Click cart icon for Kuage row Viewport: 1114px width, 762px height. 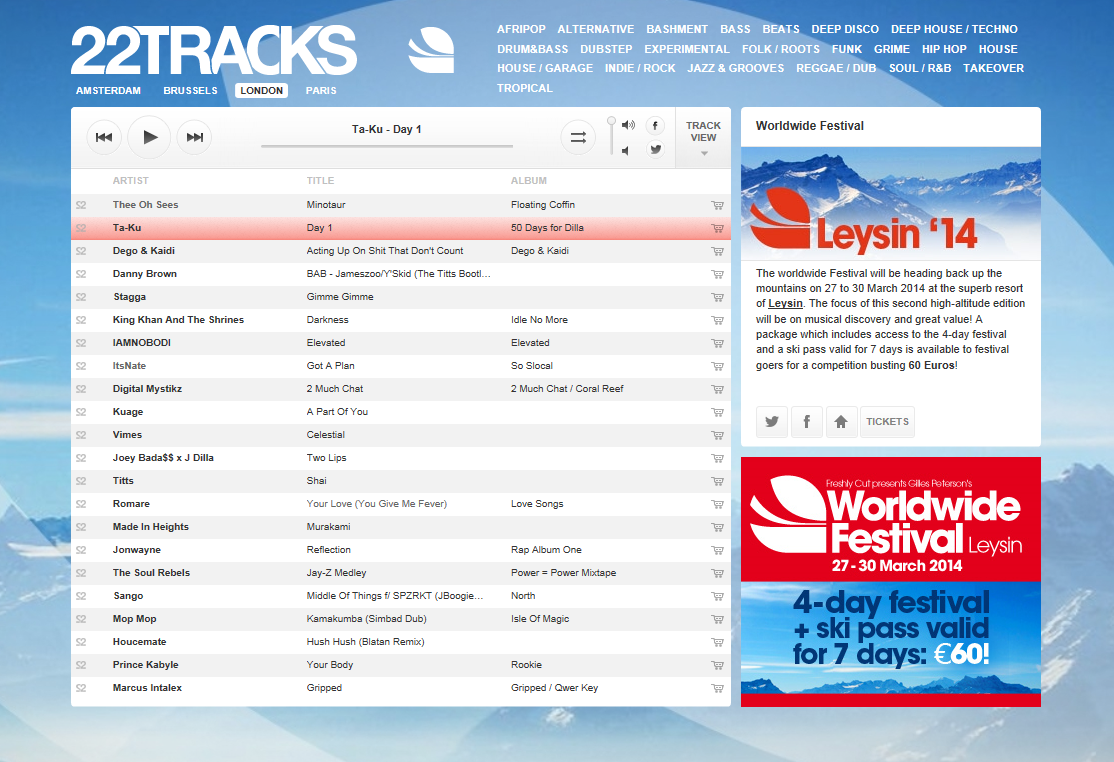tap(718, 412)
